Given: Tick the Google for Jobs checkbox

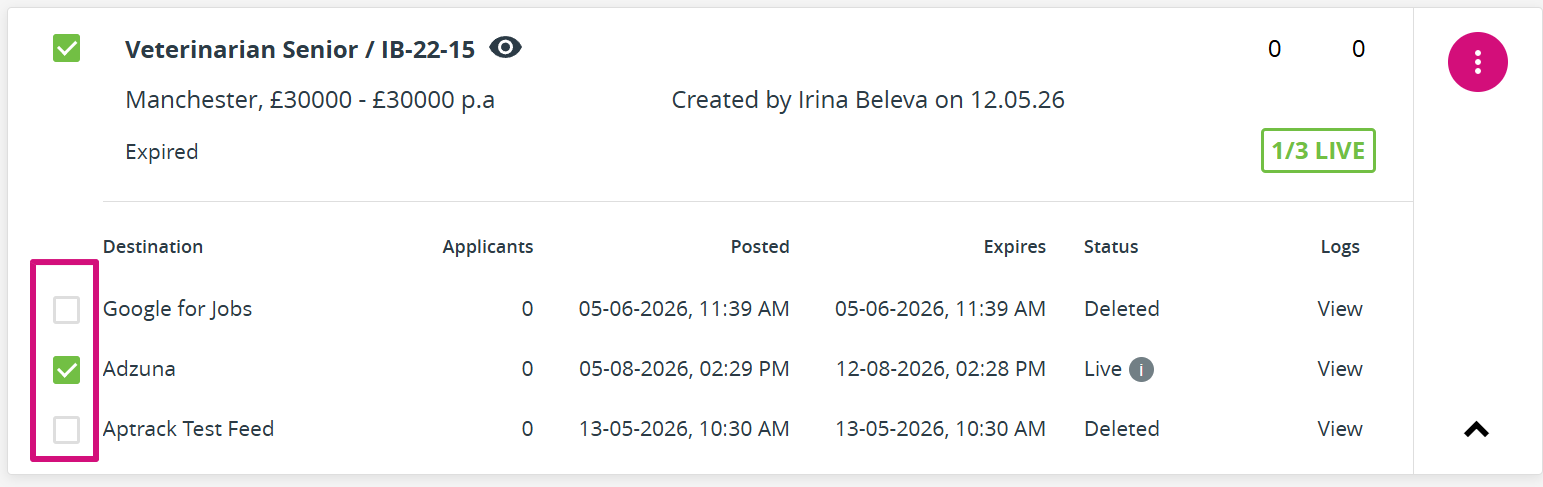Looking at the screenshot, I should tap(66, 310).
